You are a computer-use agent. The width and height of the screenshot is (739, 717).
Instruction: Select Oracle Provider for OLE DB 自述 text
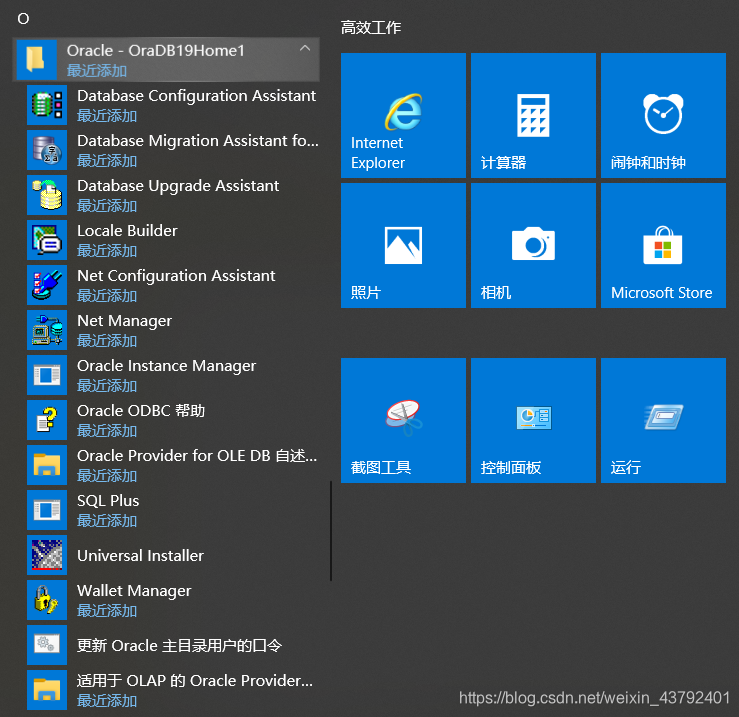197,456
